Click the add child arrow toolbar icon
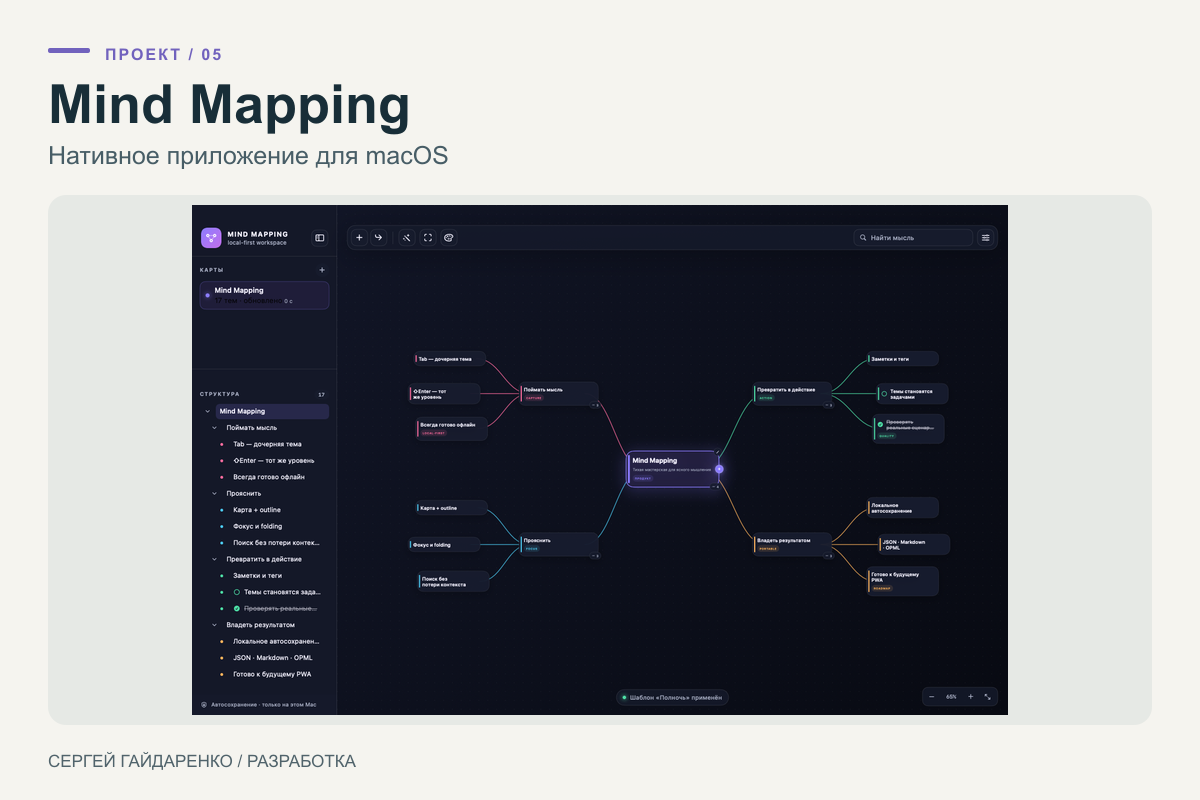This screenshot has width=1200, height=800. pyautogui.click(x=378, y=238)
